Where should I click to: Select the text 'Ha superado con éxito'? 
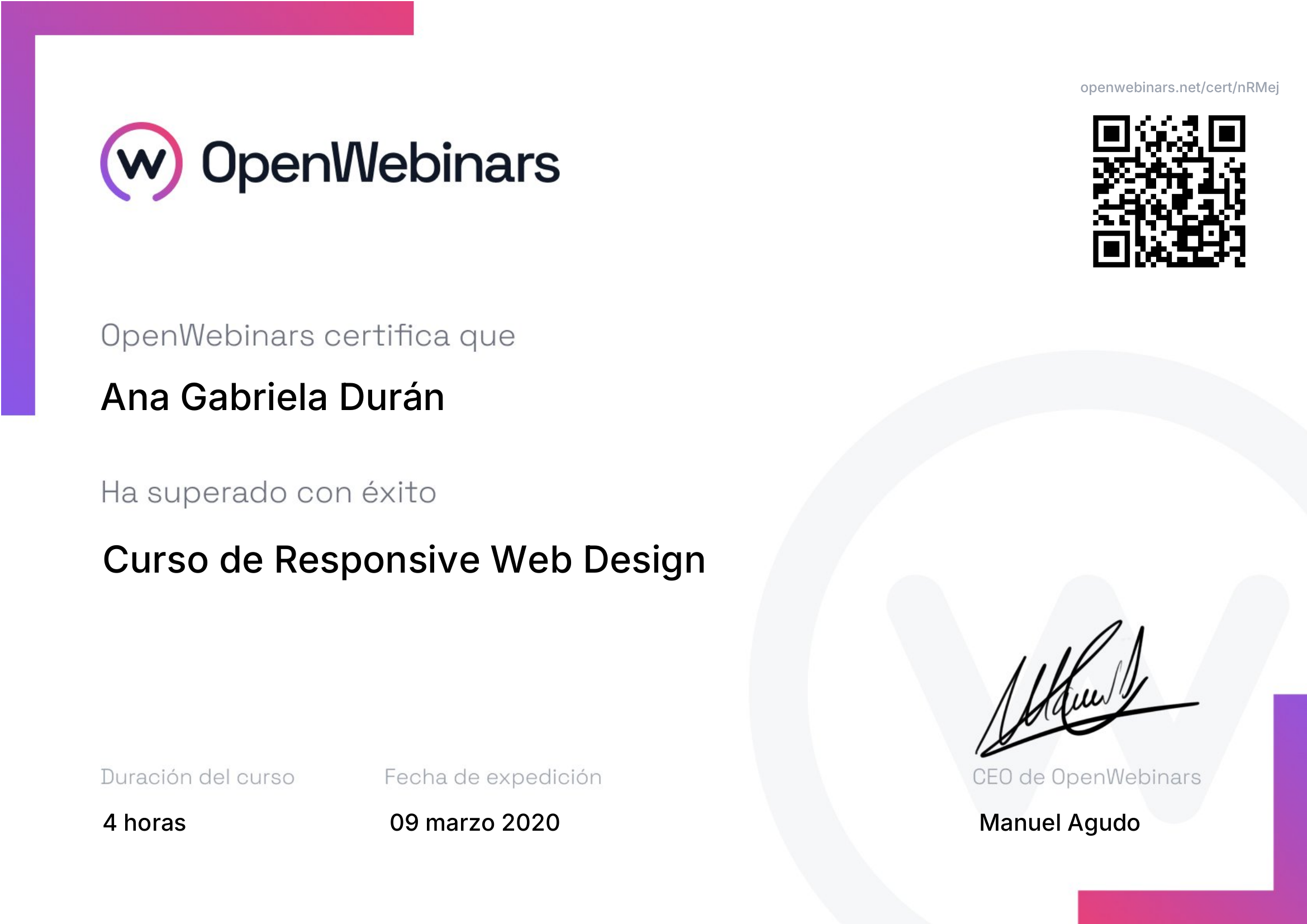[269, 492]
